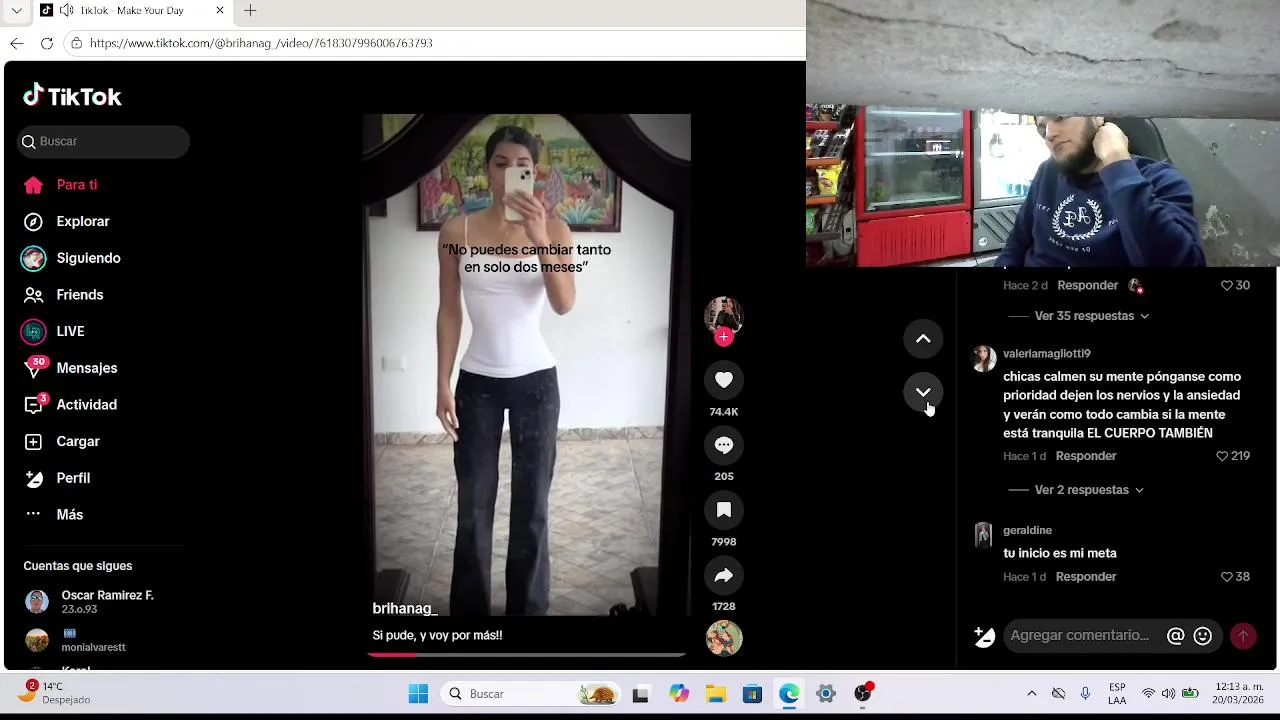
Task: Click the Windows taskbar search box
Action: point(531,694)
